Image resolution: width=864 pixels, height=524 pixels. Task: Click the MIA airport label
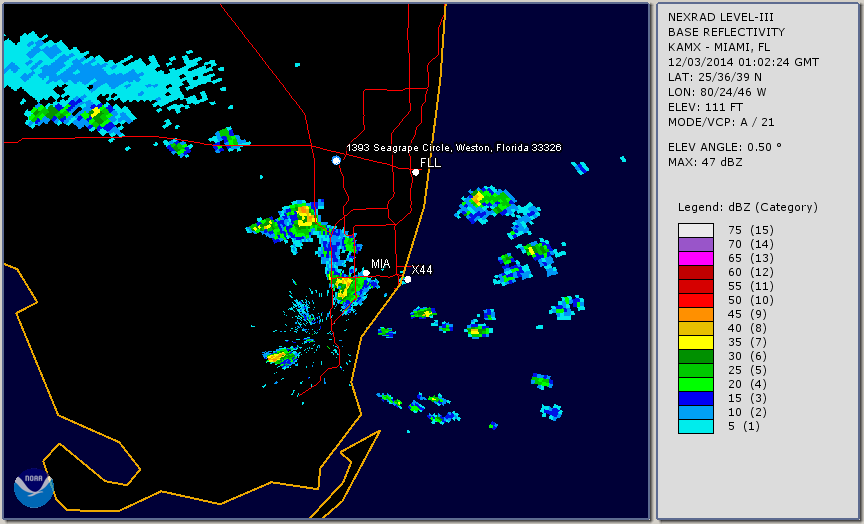pos(380,264)
